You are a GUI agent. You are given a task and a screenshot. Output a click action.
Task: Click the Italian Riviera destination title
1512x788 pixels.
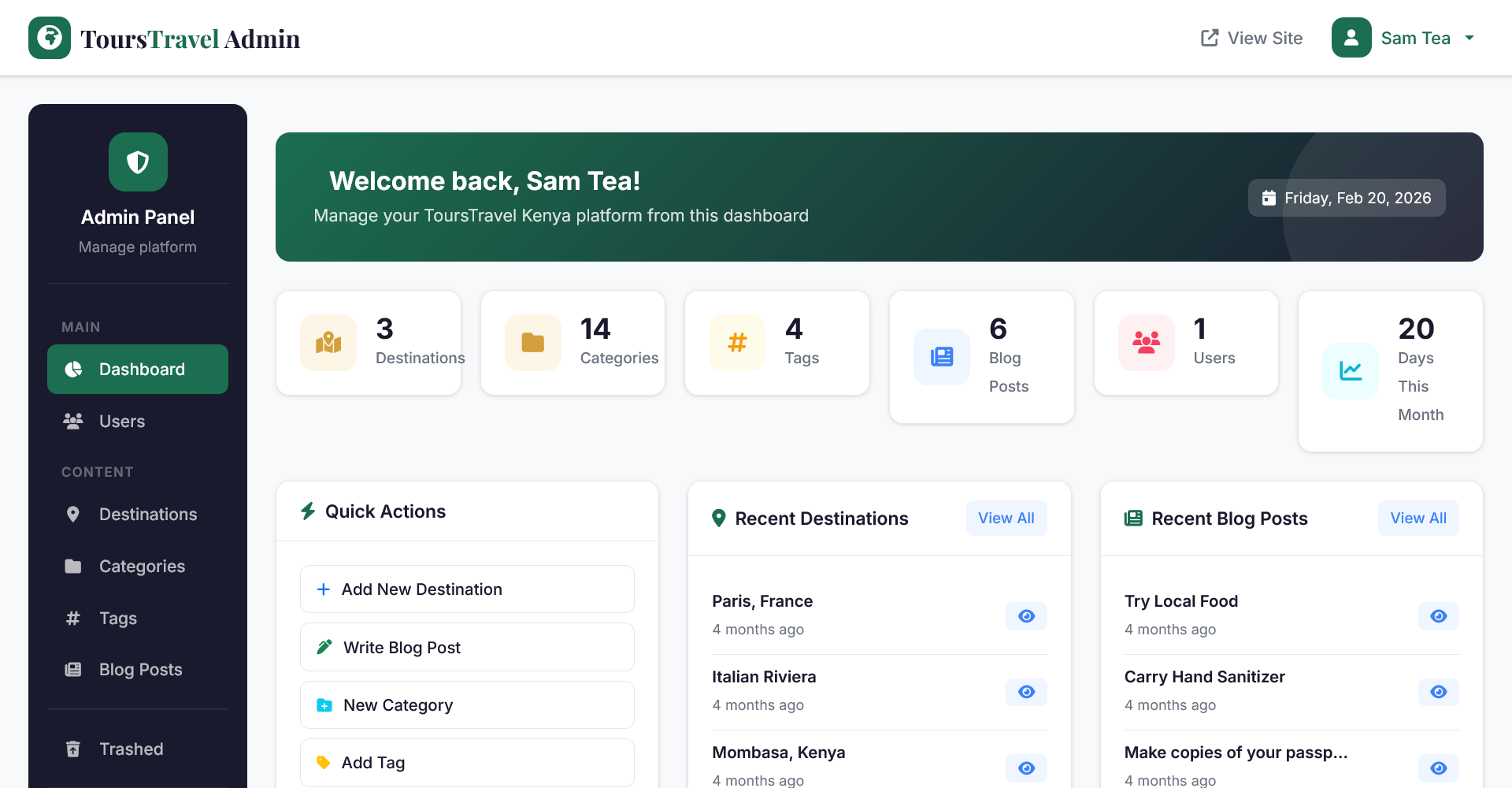pyautogui.click(x=764, y=677)
